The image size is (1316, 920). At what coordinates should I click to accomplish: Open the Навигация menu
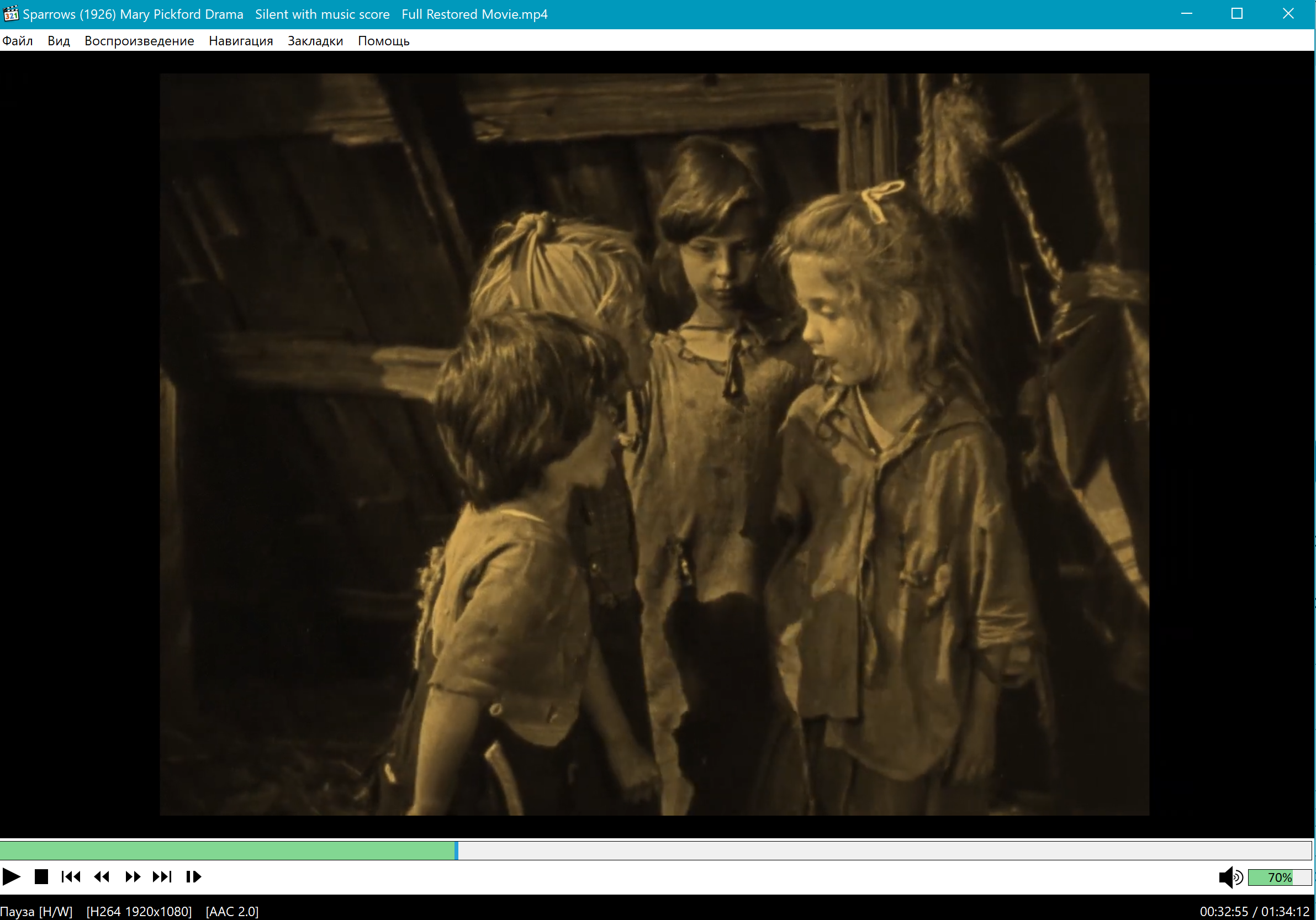click(x=241, y=41)
